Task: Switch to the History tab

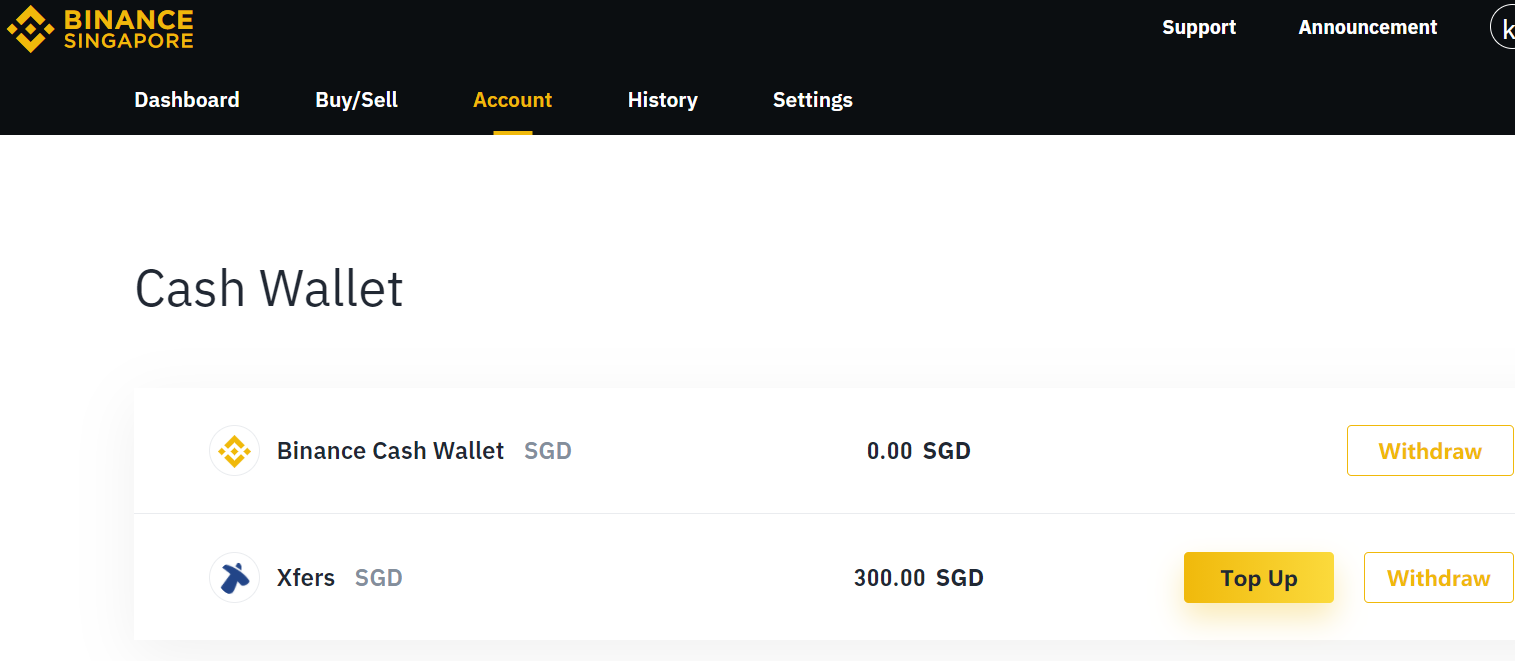Action: point(663,100)
